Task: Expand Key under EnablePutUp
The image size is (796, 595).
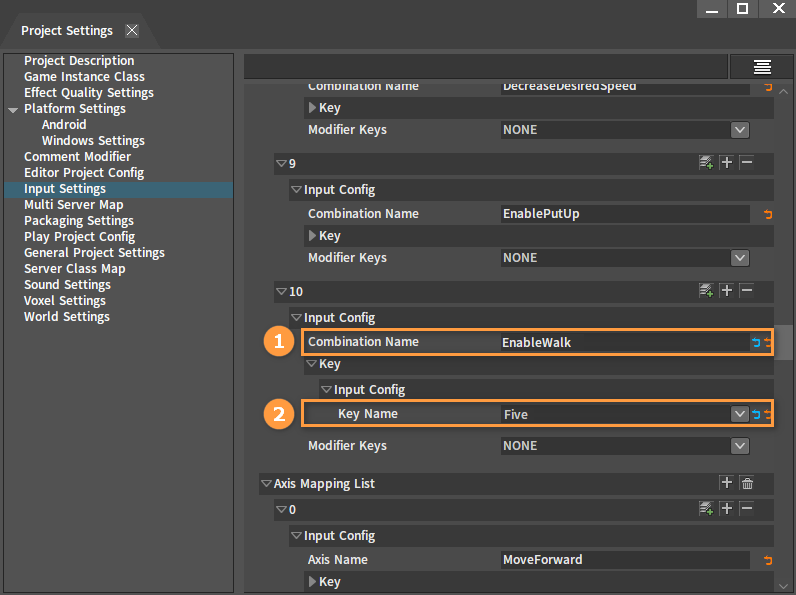Action: pos(312,236)
